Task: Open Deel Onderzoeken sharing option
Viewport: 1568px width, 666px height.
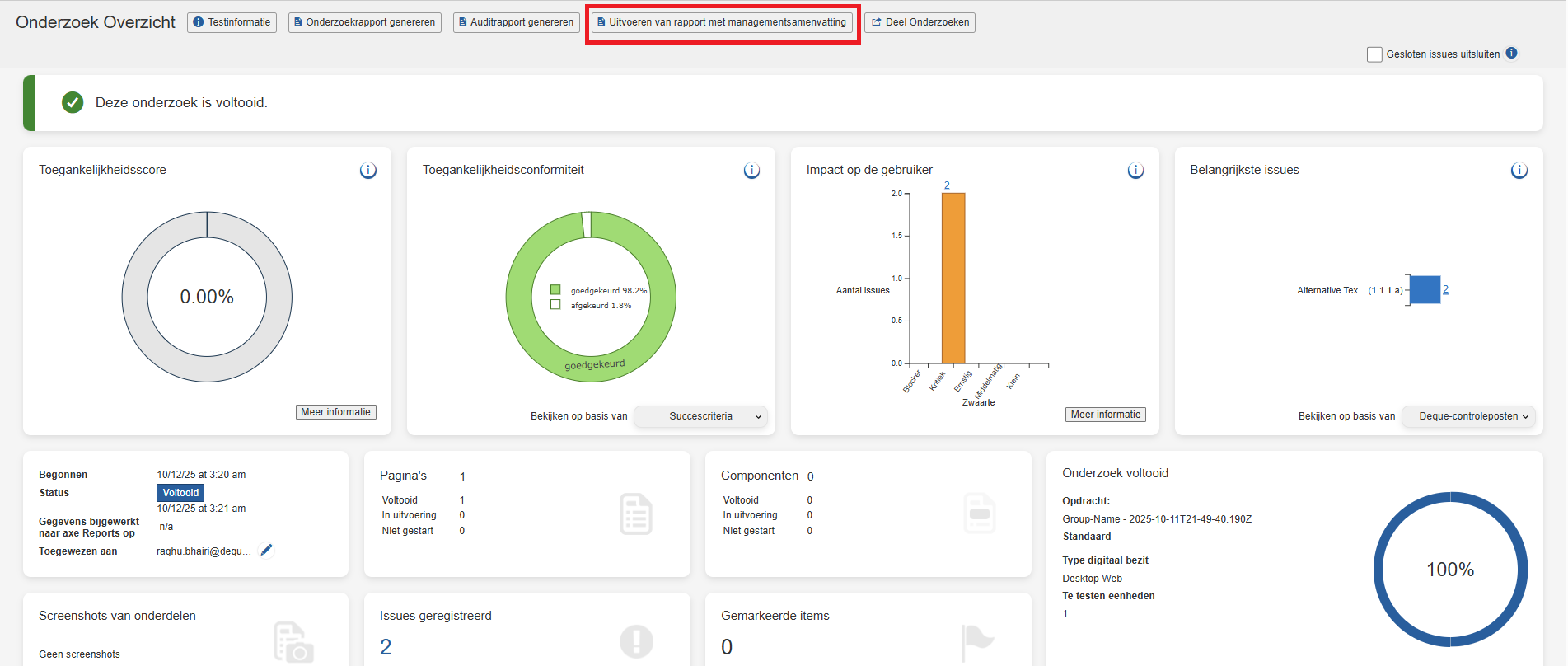Action: point(920,22)
